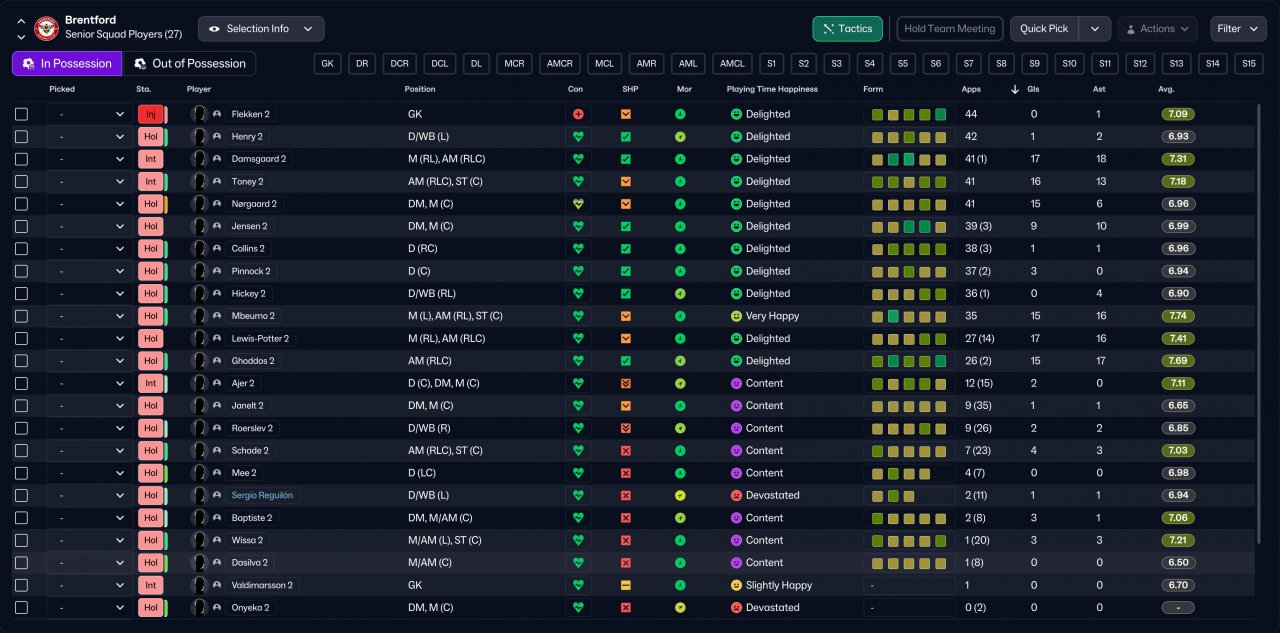
Task: Click the Brentford club crest
Action: 47,28
